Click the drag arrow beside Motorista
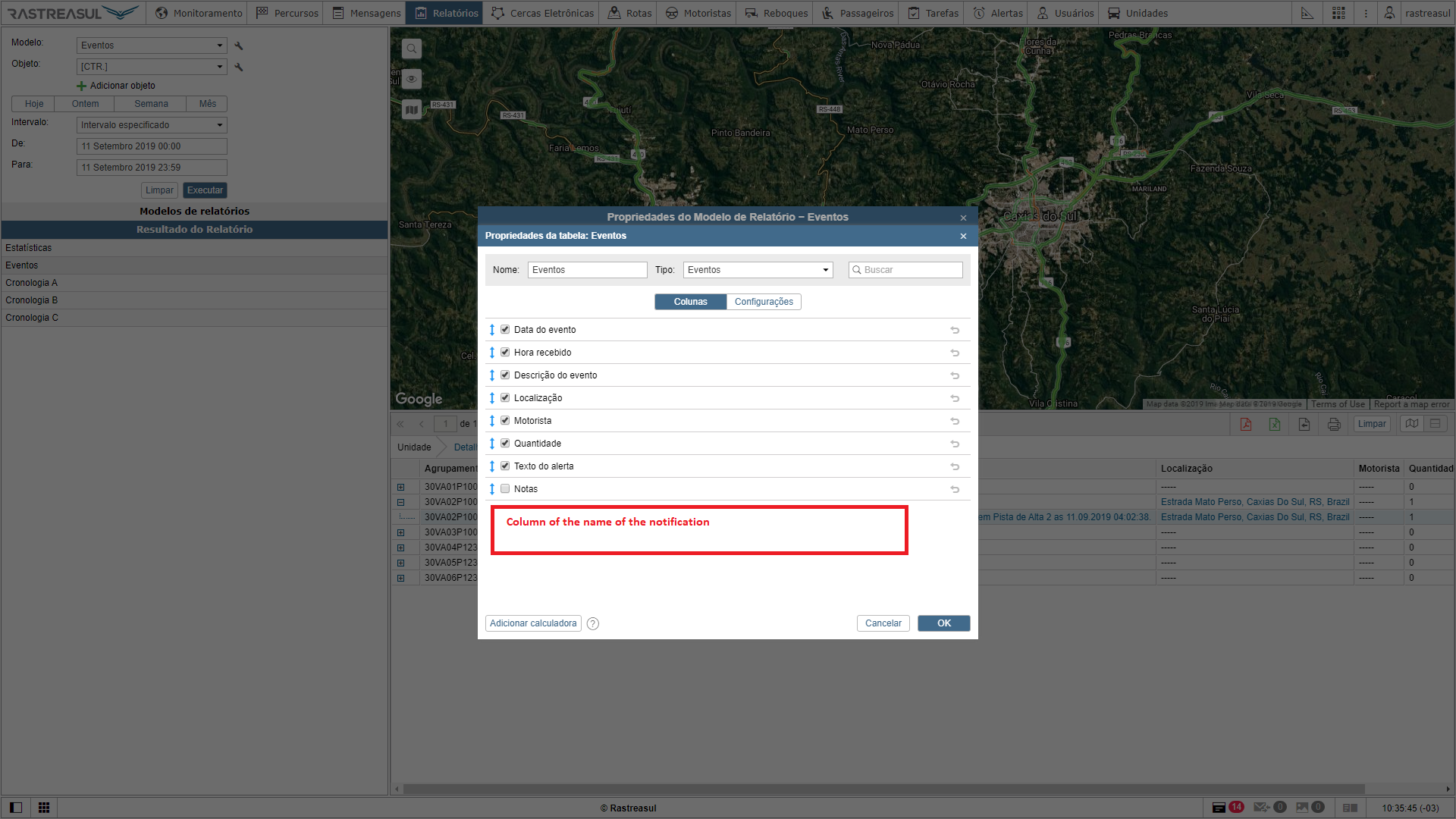The image size is (1456, 819). pyautogui.click(x=492, y=421)
